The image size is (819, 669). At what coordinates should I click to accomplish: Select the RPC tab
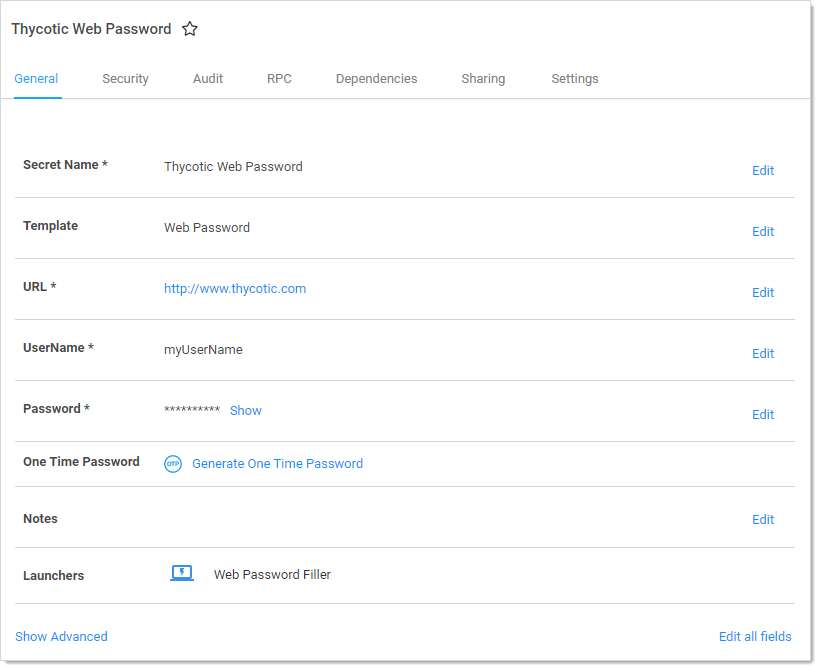279,79
